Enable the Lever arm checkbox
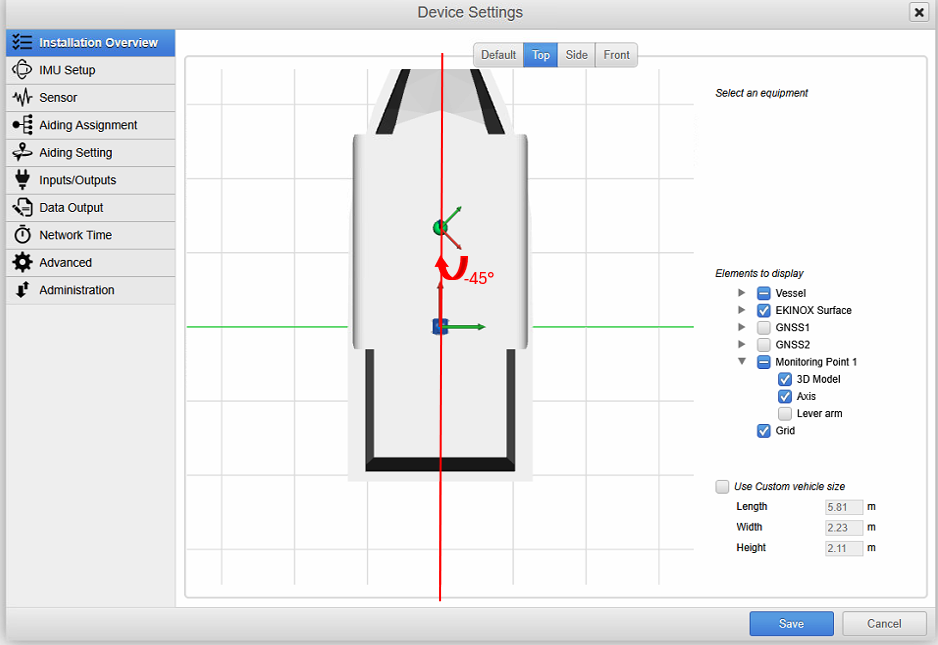 pyautogui.click(x=785, y=414)
